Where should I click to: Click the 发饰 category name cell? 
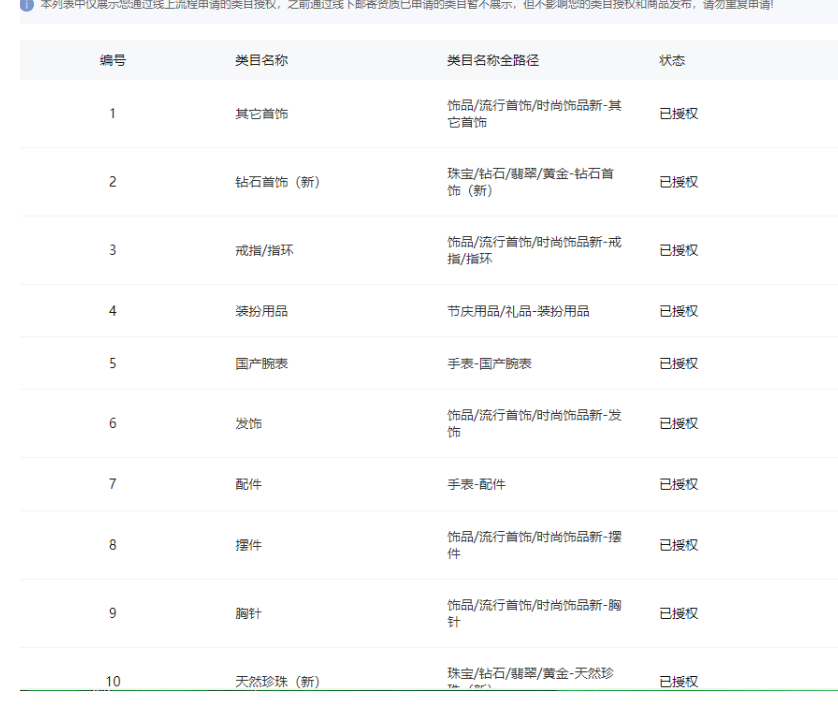click(248, 424)
